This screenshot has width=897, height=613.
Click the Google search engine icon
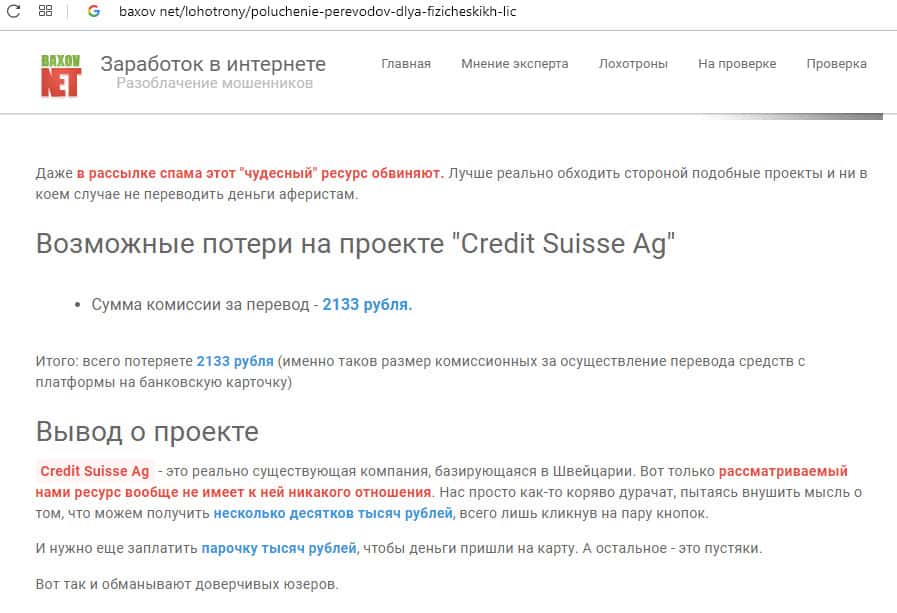pyautogui.click(x=94, y=11)
